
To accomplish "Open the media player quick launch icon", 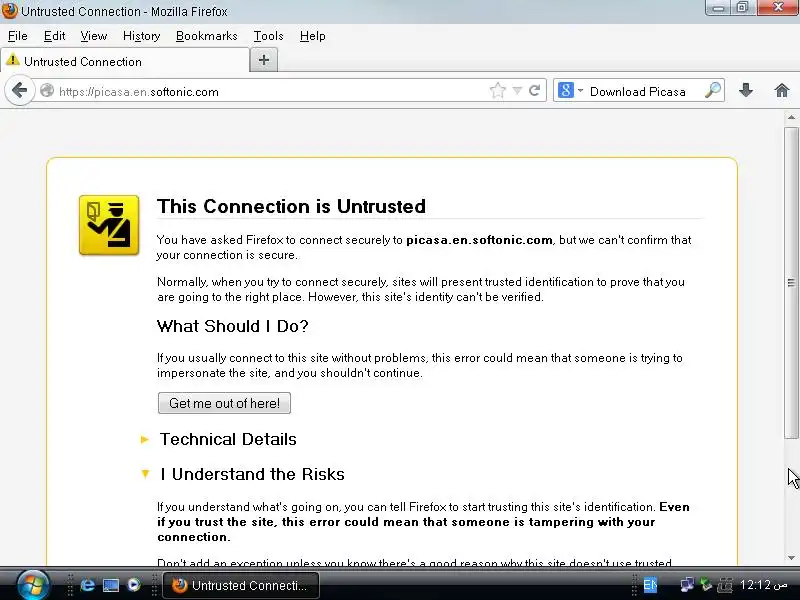I will 134,585.
